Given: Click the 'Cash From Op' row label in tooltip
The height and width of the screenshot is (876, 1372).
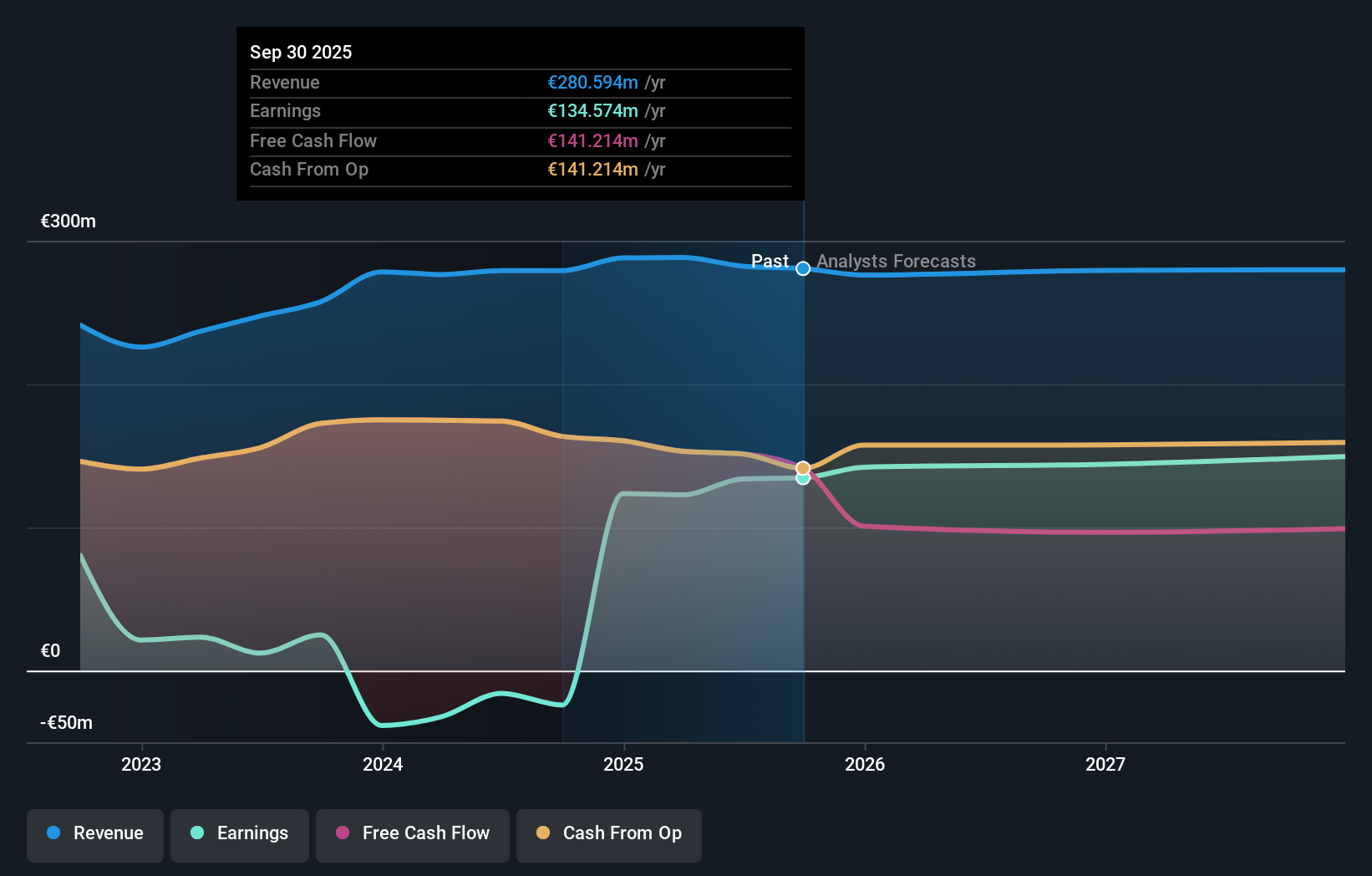Looking at the screenshot, I should click(x=309, y=169).
